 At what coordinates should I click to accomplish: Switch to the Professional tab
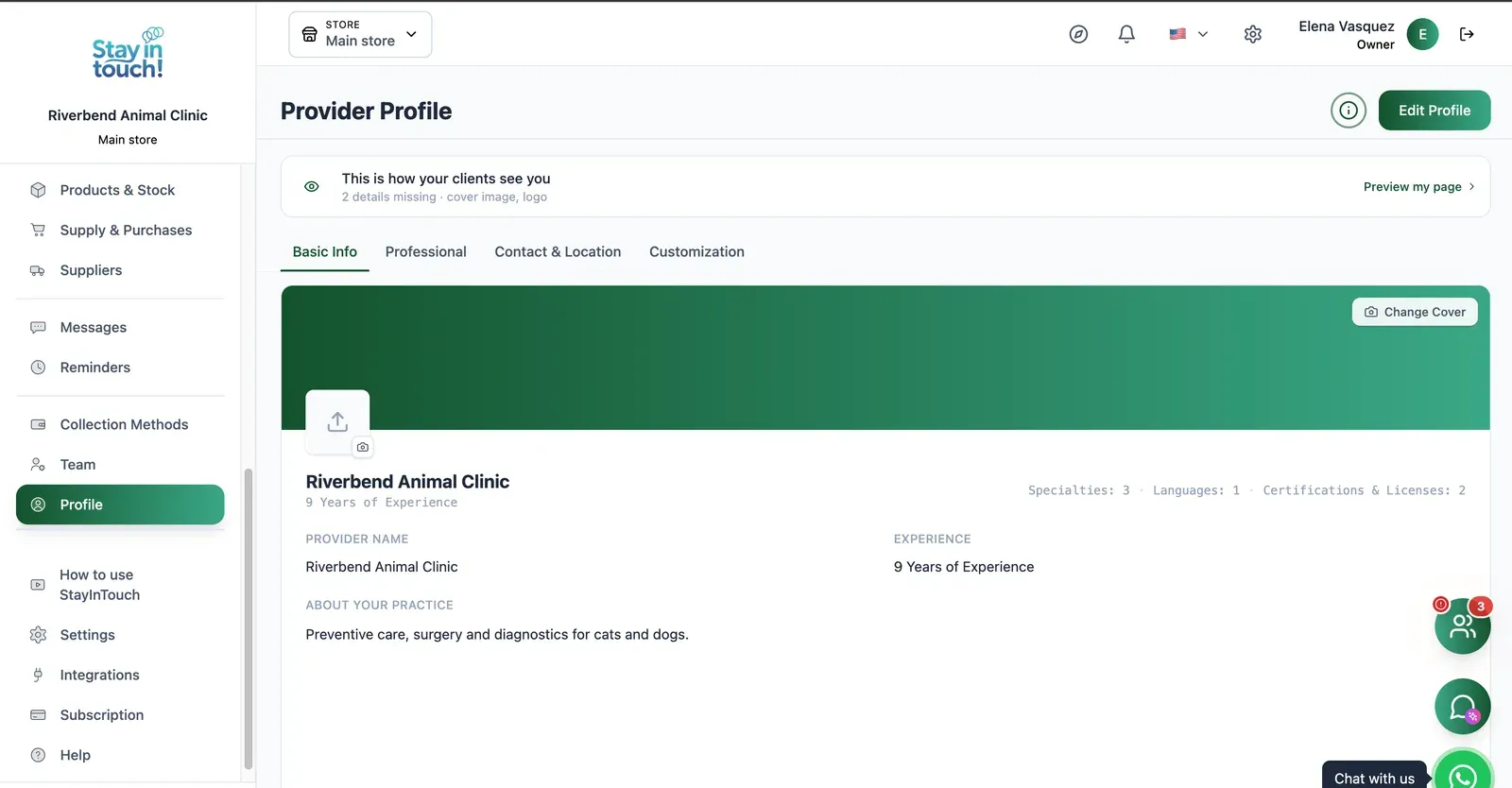point(425,251)
